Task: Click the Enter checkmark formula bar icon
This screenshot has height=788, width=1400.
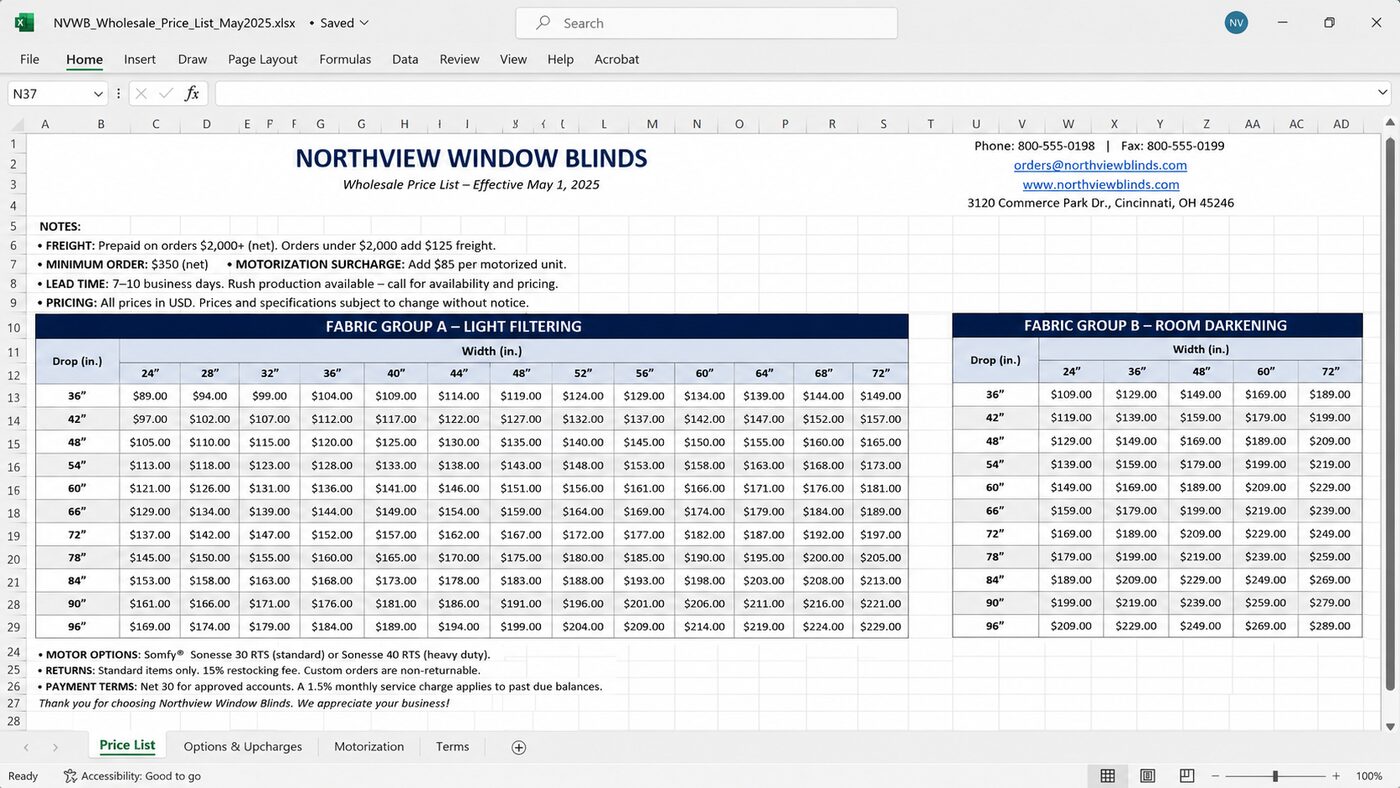Action: click(x=166, y=94)
